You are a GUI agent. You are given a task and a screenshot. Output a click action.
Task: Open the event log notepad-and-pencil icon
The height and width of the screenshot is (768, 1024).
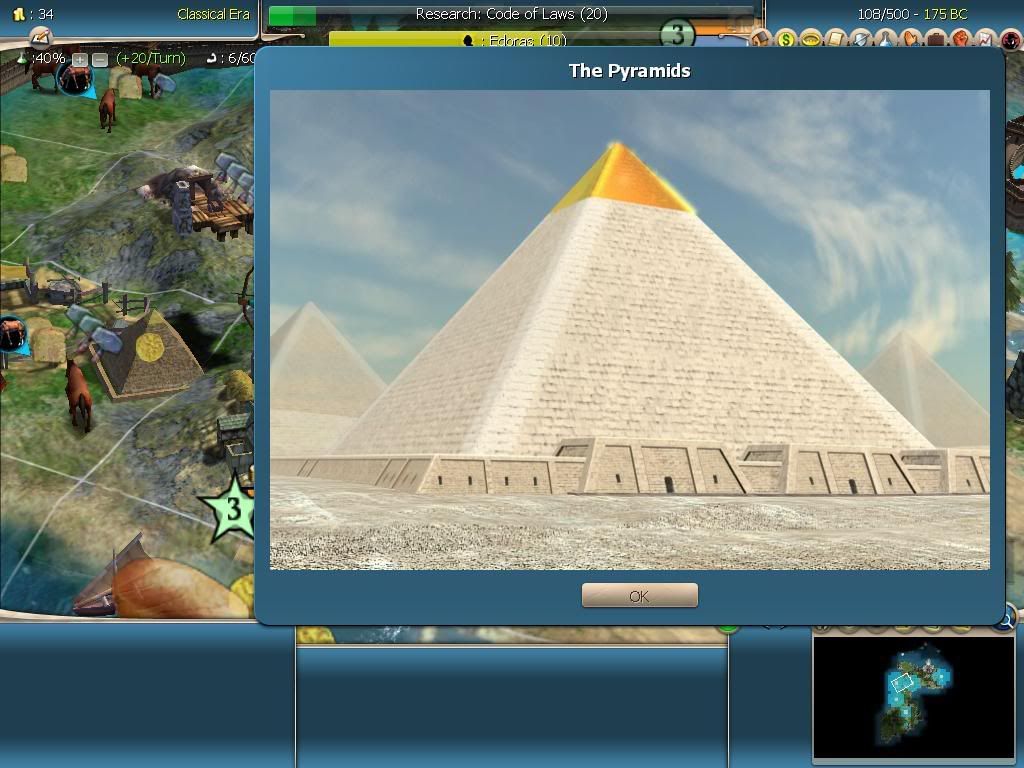[40, 37]
